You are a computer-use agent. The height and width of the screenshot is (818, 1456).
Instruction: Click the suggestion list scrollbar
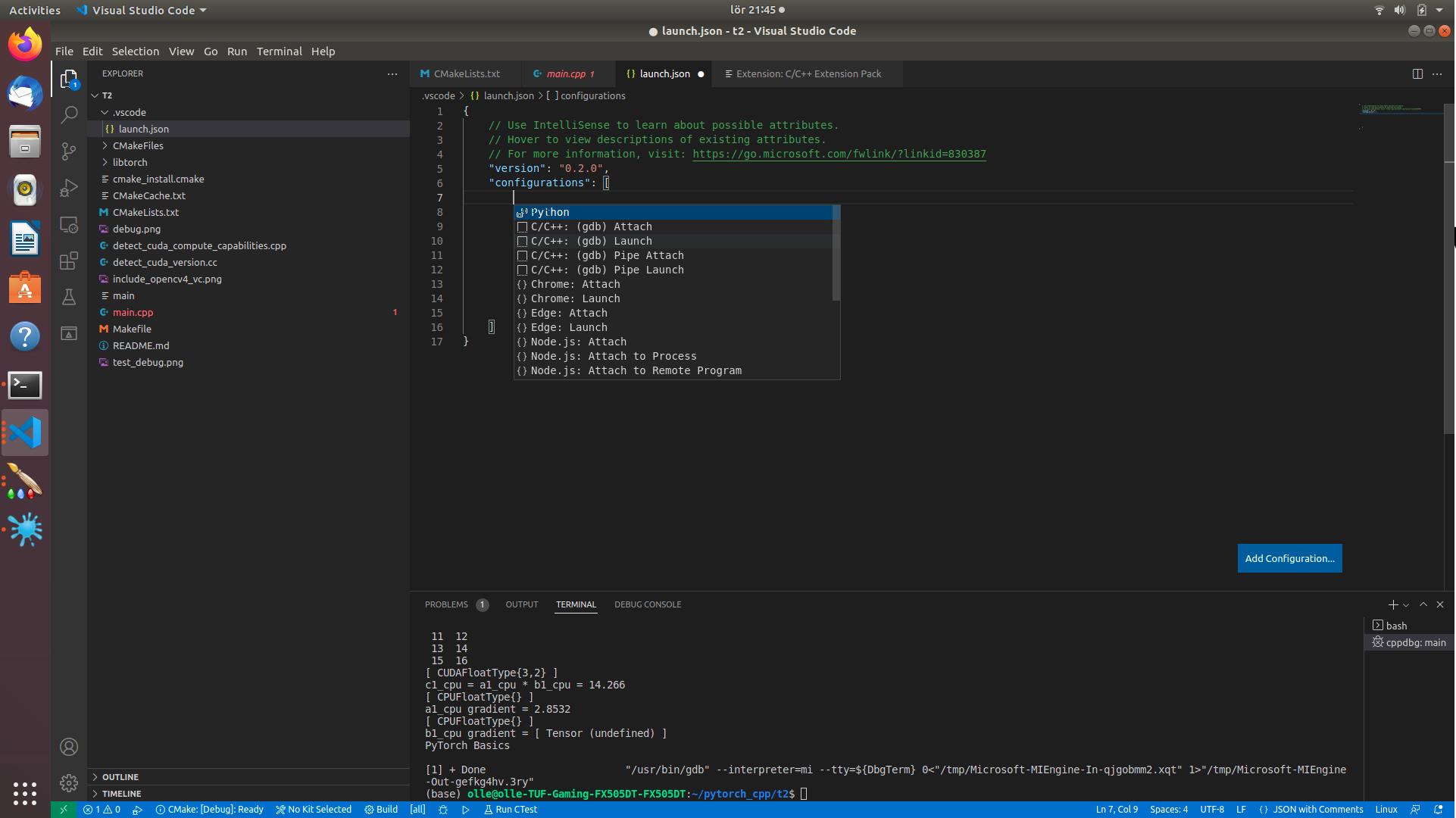tap(836, 254)
